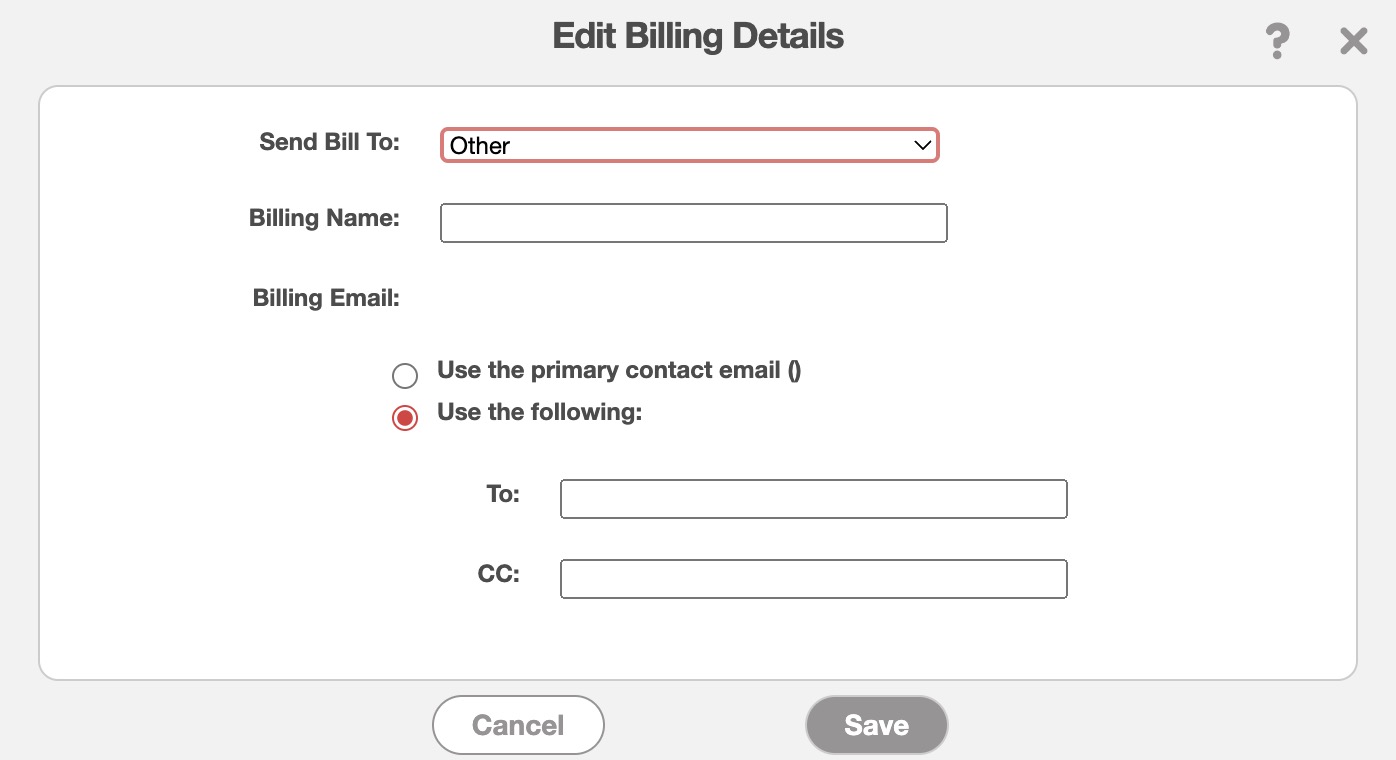Viewport: 1396px width, 760px height.
Task: Click into the CC email field
Action: (813, 579)
